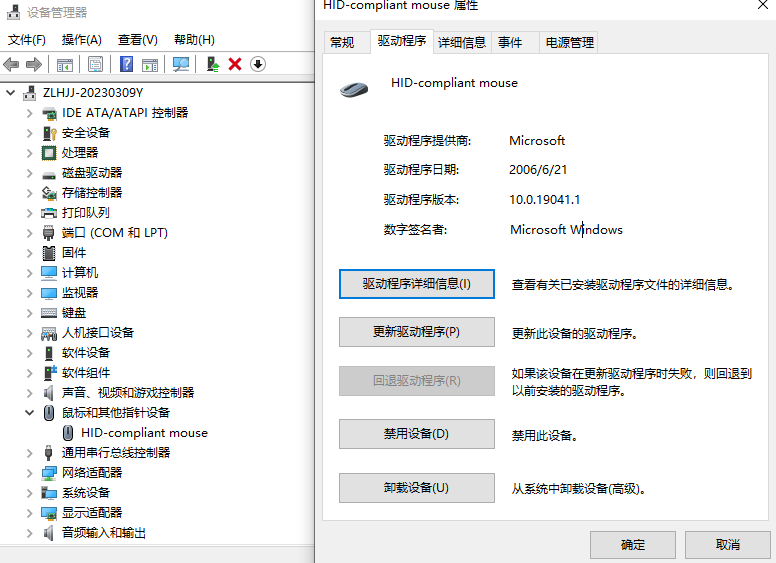Click the action pane toggle icon
This screenshot has width=776, height=563.
click(150, 64)
